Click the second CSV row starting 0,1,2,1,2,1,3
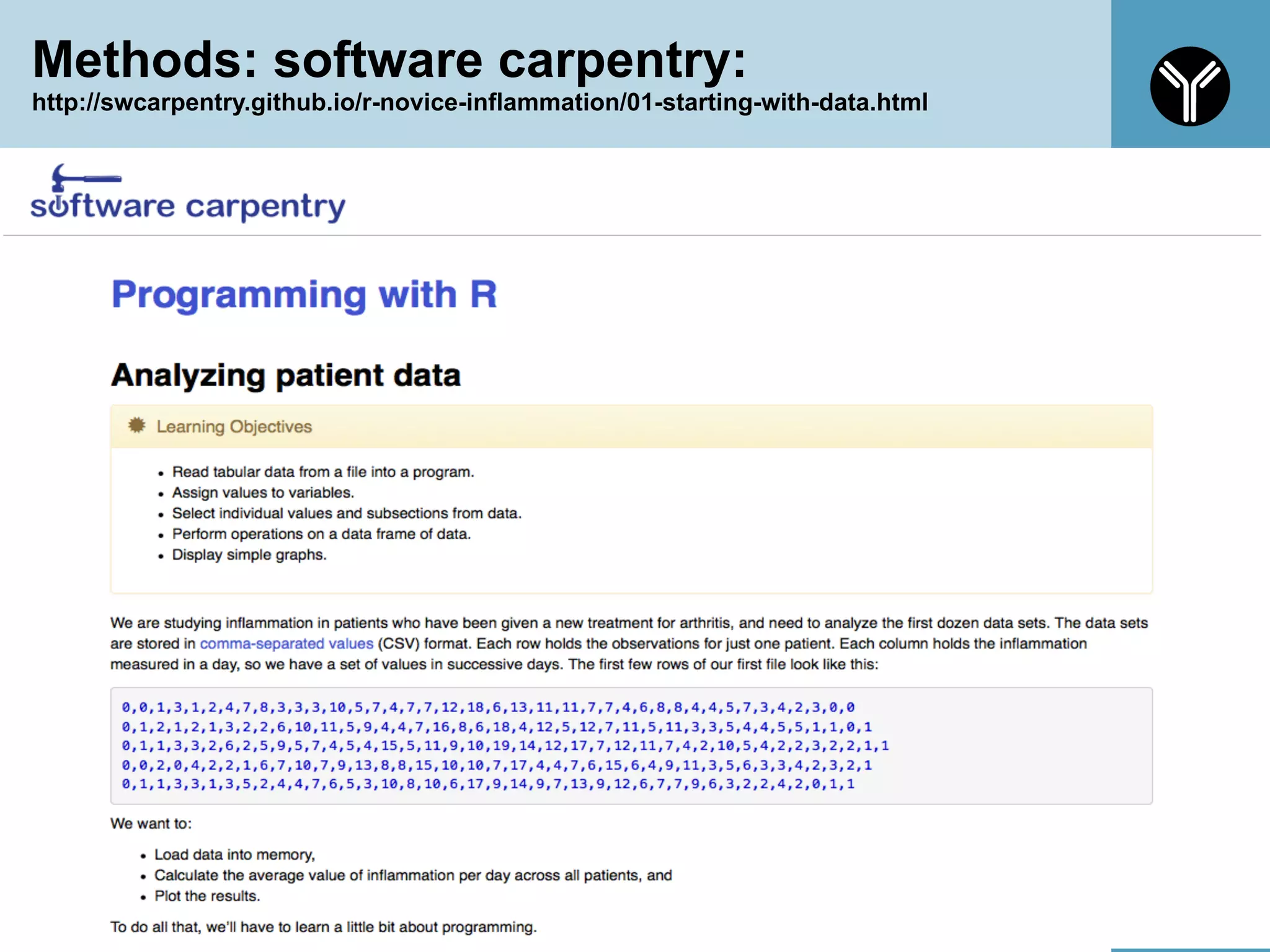Image resolution: width=1270 pixels, height=952 pixels. [x=497, y=726]
